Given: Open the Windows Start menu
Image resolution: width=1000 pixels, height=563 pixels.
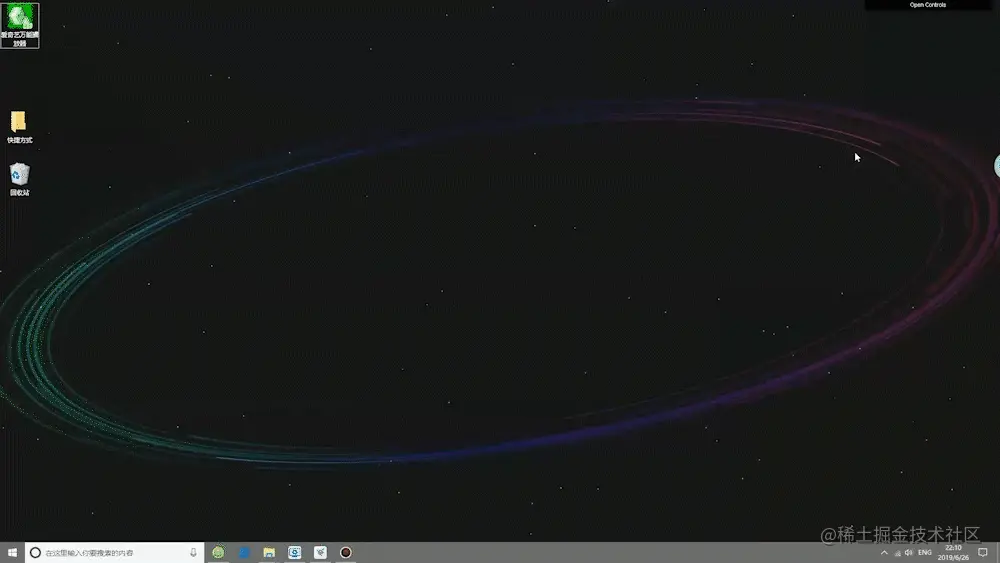Looking at the screenshot, I should coord(12,552).
